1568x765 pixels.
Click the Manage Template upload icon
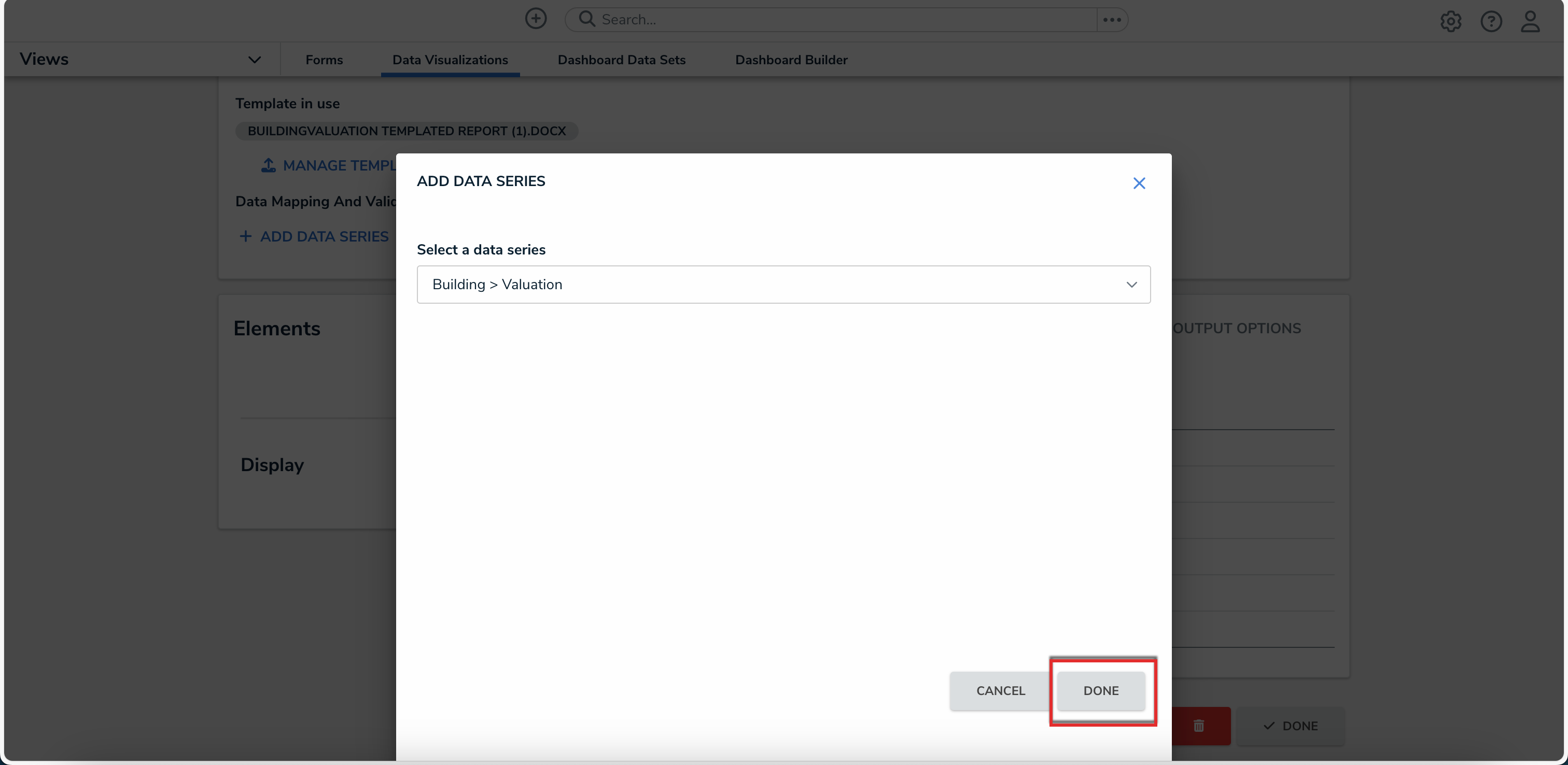(269, 165)
